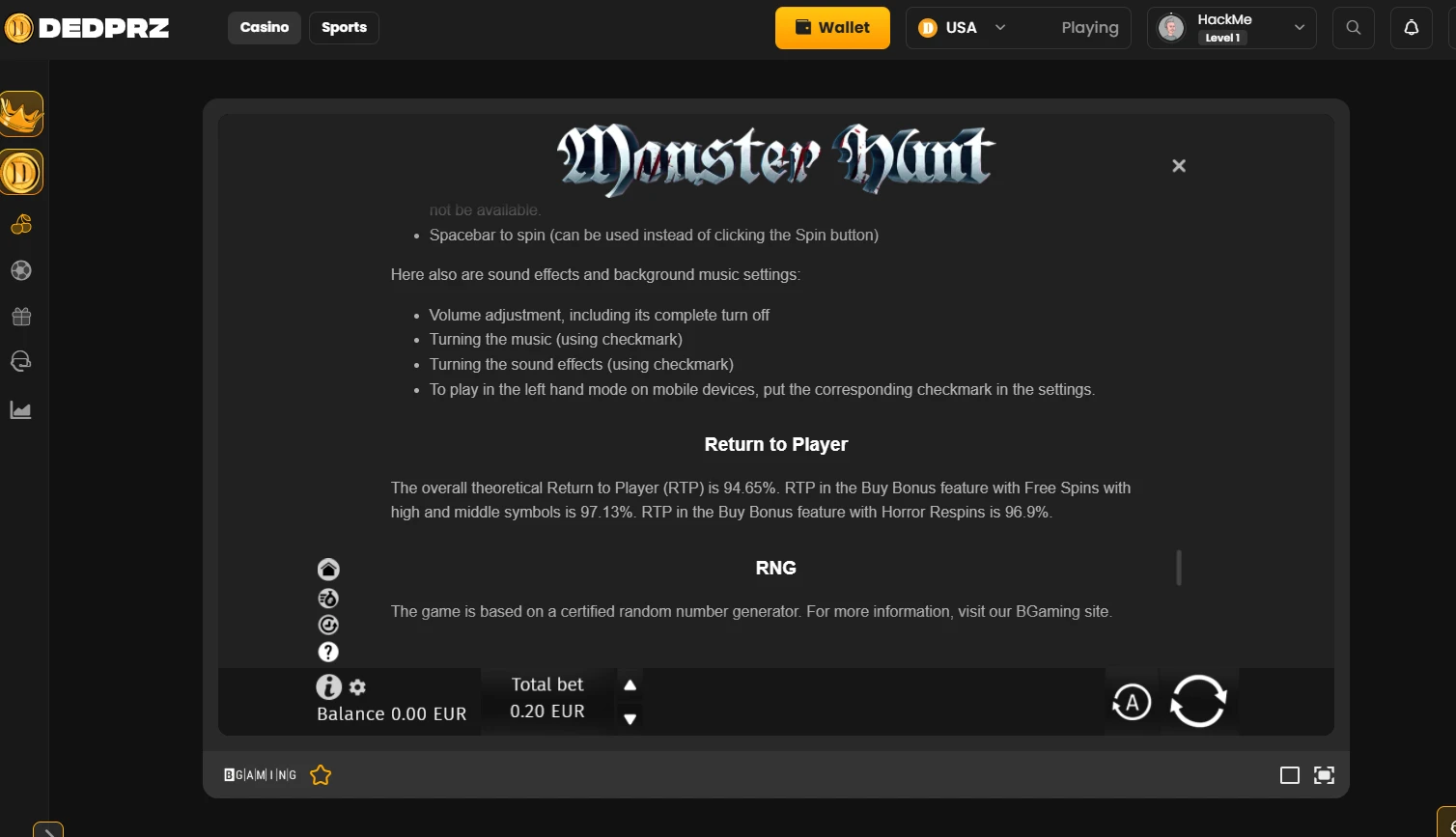
Task: Add game to favorites star
Action: [321, 775]
